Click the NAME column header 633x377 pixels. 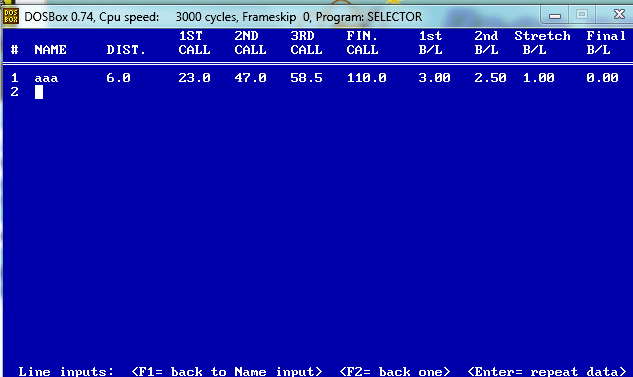pyautogui.click(x=50, y=50)
